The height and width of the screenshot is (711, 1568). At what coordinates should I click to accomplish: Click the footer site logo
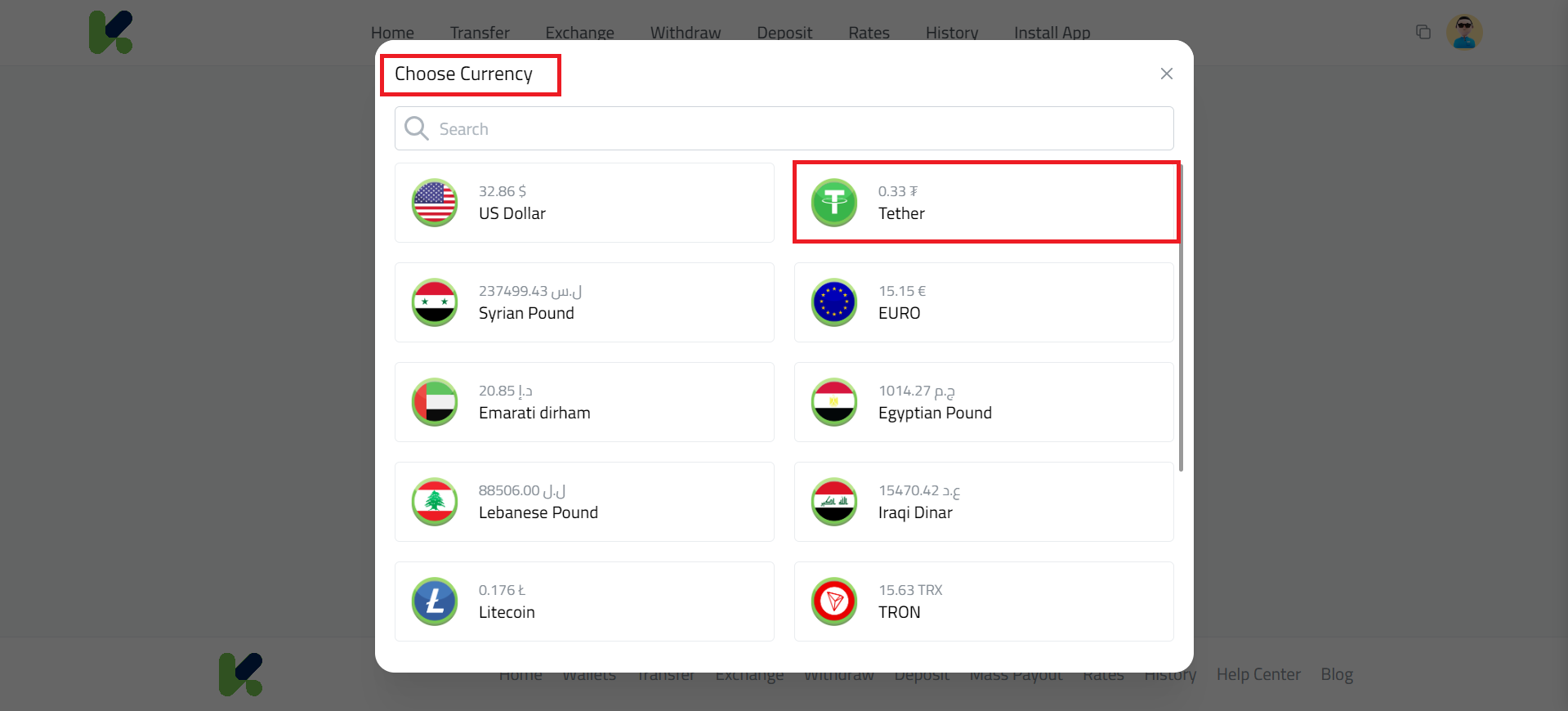coord(241,674)
